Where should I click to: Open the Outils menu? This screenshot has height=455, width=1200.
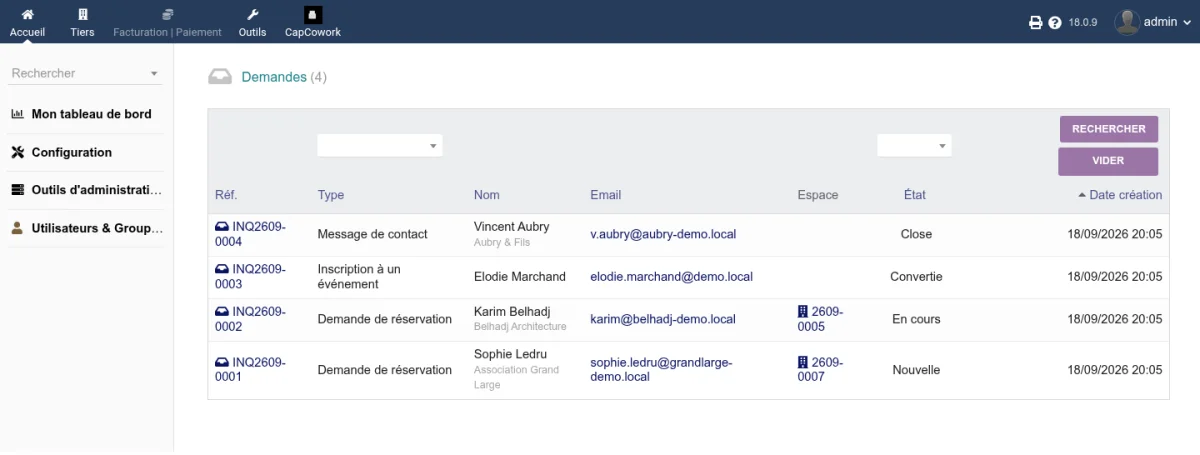click(253, 22)
